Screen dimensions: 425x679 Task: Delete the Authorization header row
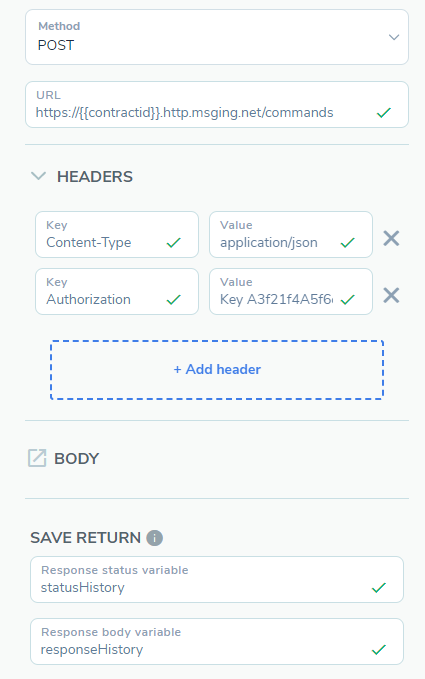391,295
